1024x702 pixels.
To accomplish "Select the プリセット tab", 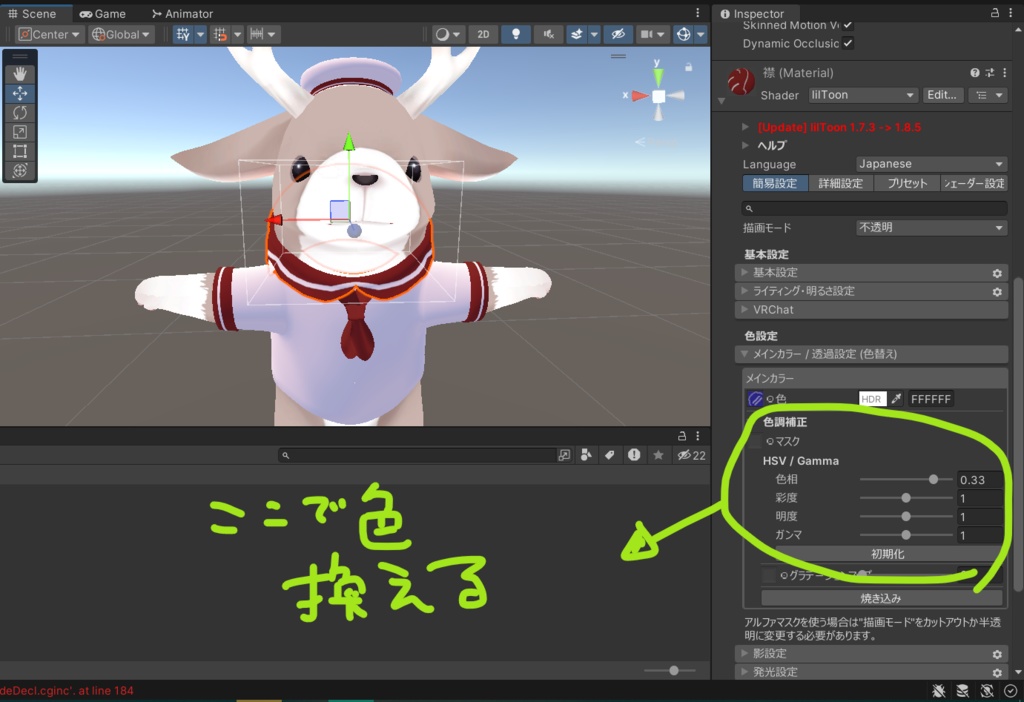I will [907, 183].
